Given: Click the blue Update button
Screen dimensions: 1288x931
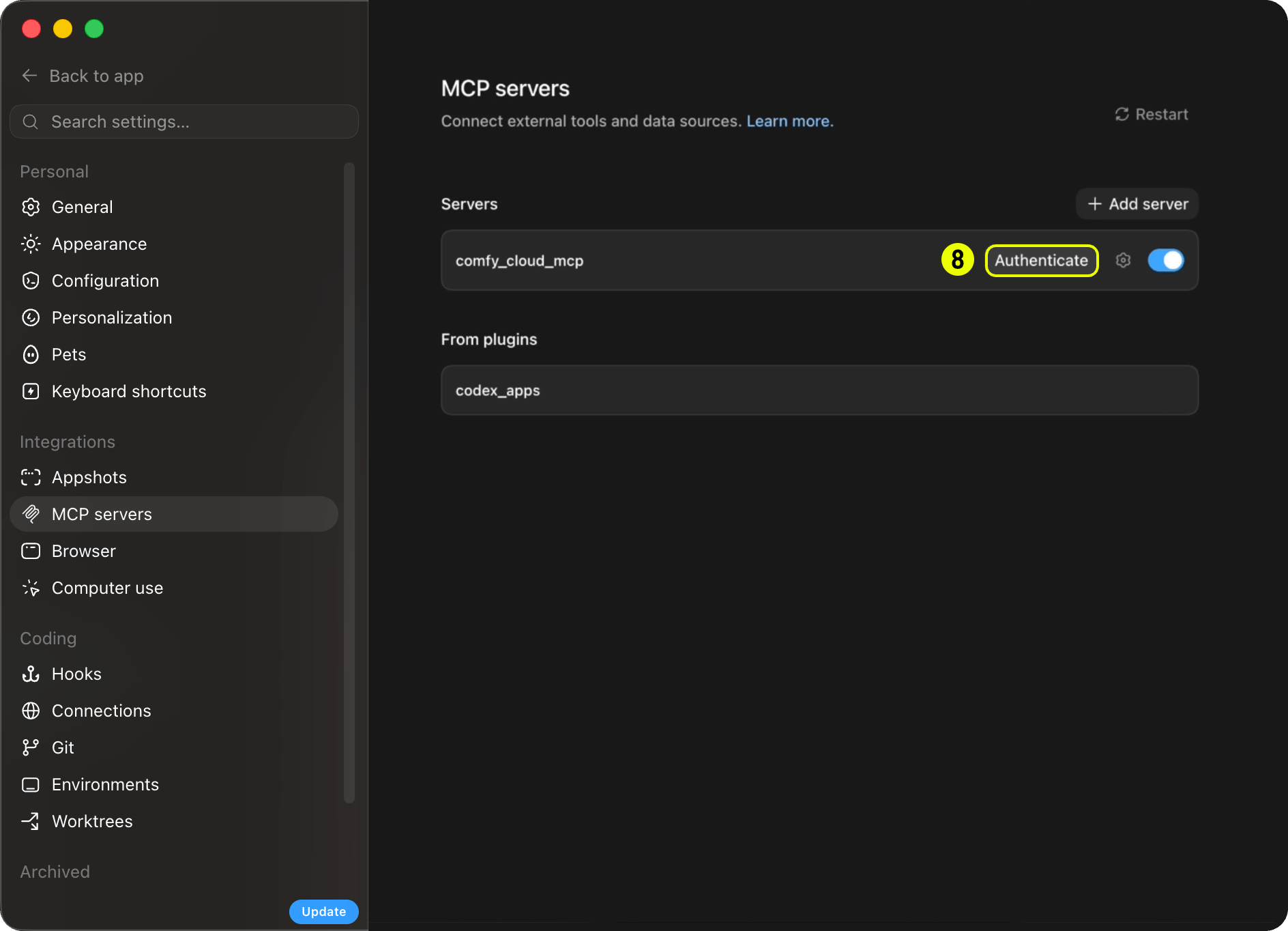Looking at the screenshot, I should (324, 911).
